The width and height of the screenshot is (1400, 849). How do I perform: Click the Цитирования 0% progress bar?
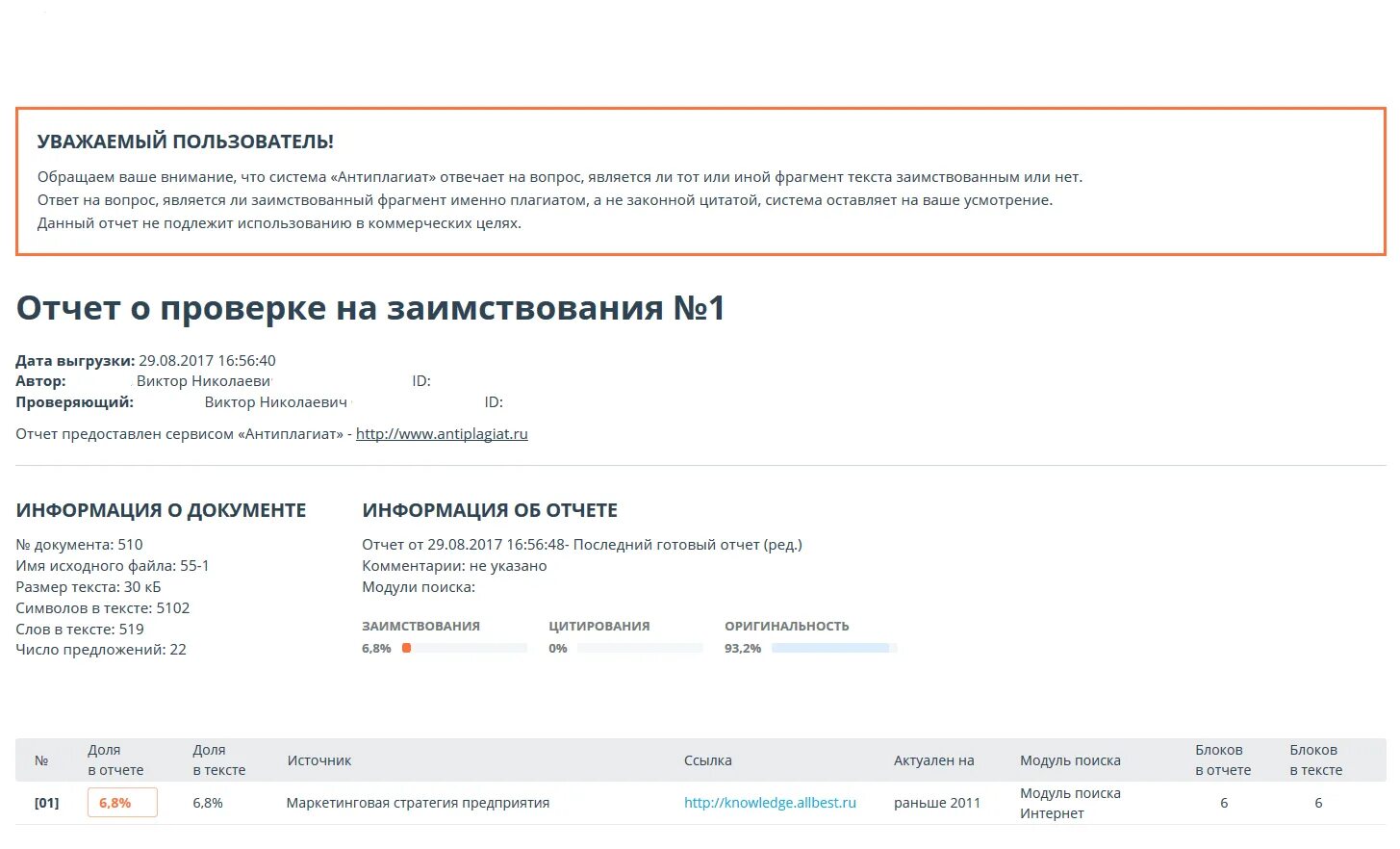point(640,649)
